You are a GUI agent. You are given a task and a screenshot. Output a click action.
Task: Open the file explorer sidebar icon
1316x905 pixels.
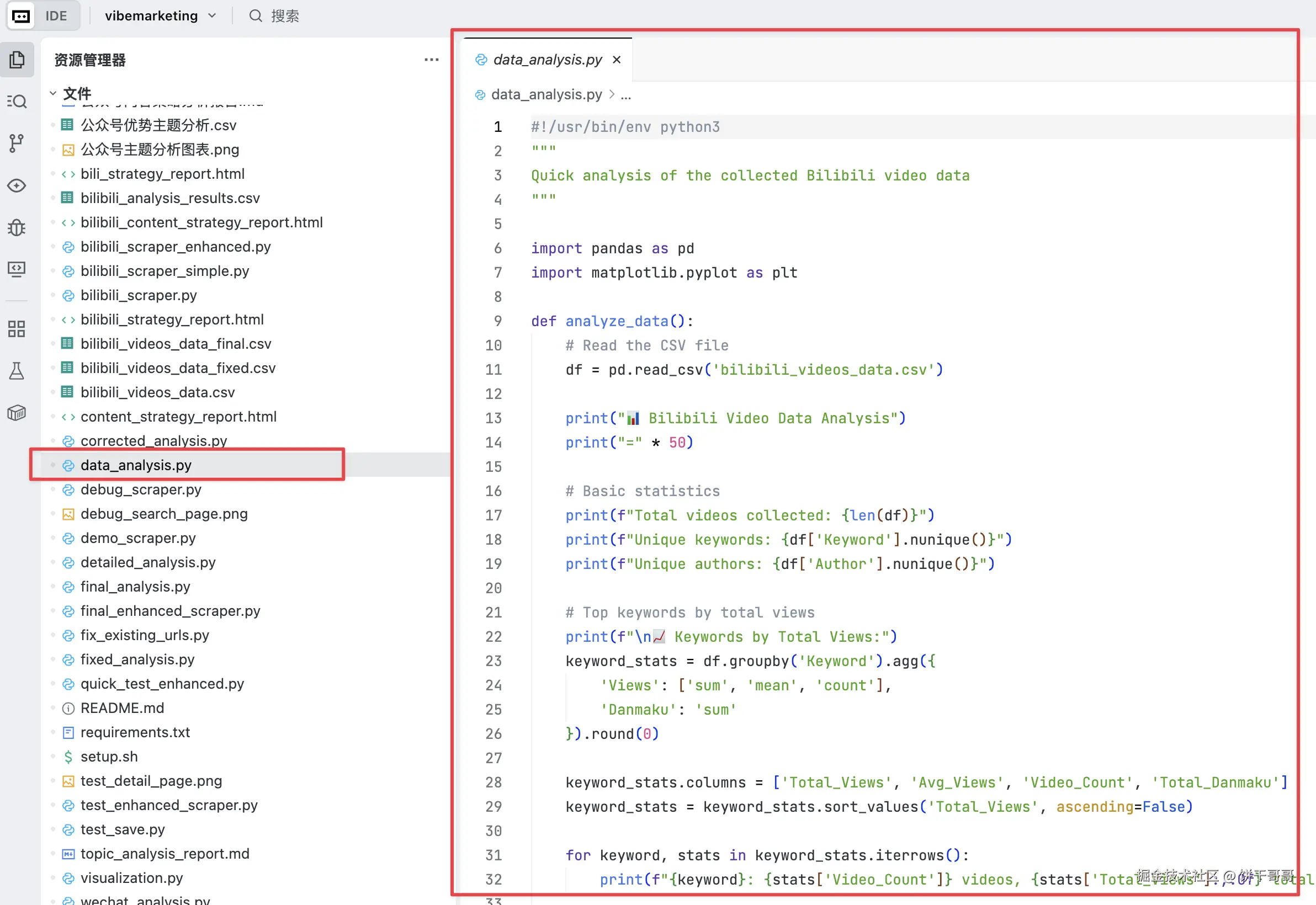point(17,60)
